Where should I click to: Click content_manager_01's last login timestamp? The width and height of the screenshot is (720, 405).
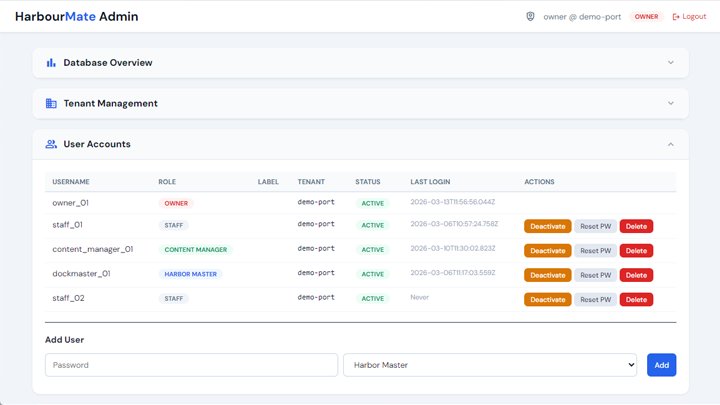(453, 248)
